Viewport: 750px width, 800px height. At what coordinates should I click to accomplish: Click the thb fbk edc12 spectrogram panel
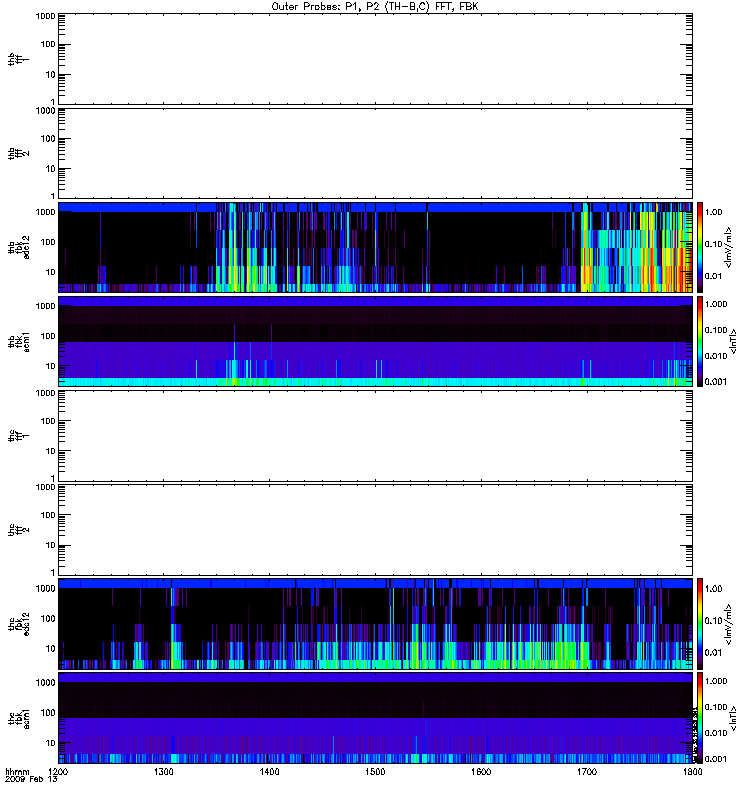tap(376, 247)
